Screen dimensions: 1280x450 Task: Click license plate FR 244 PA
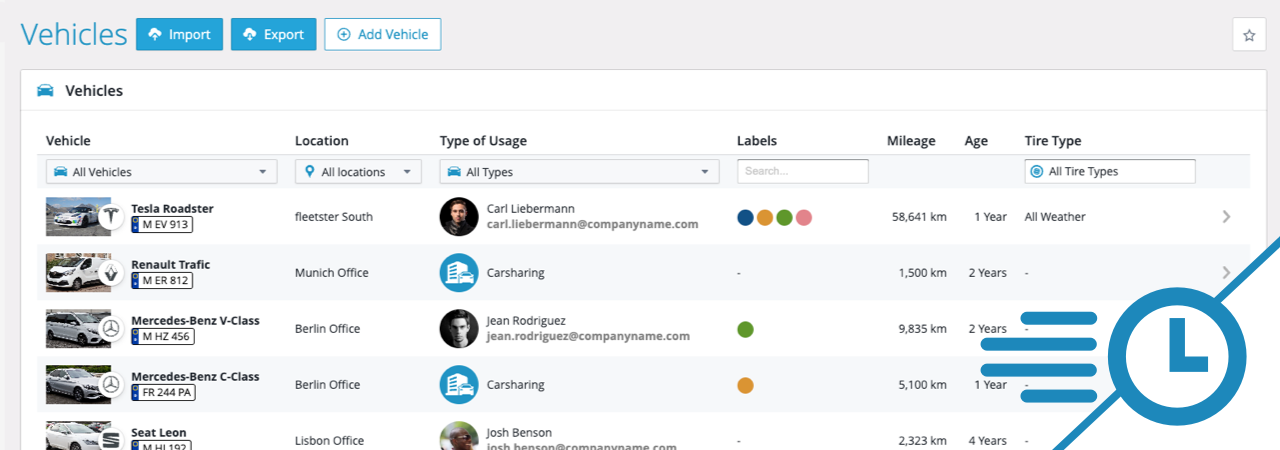point(162,393)
